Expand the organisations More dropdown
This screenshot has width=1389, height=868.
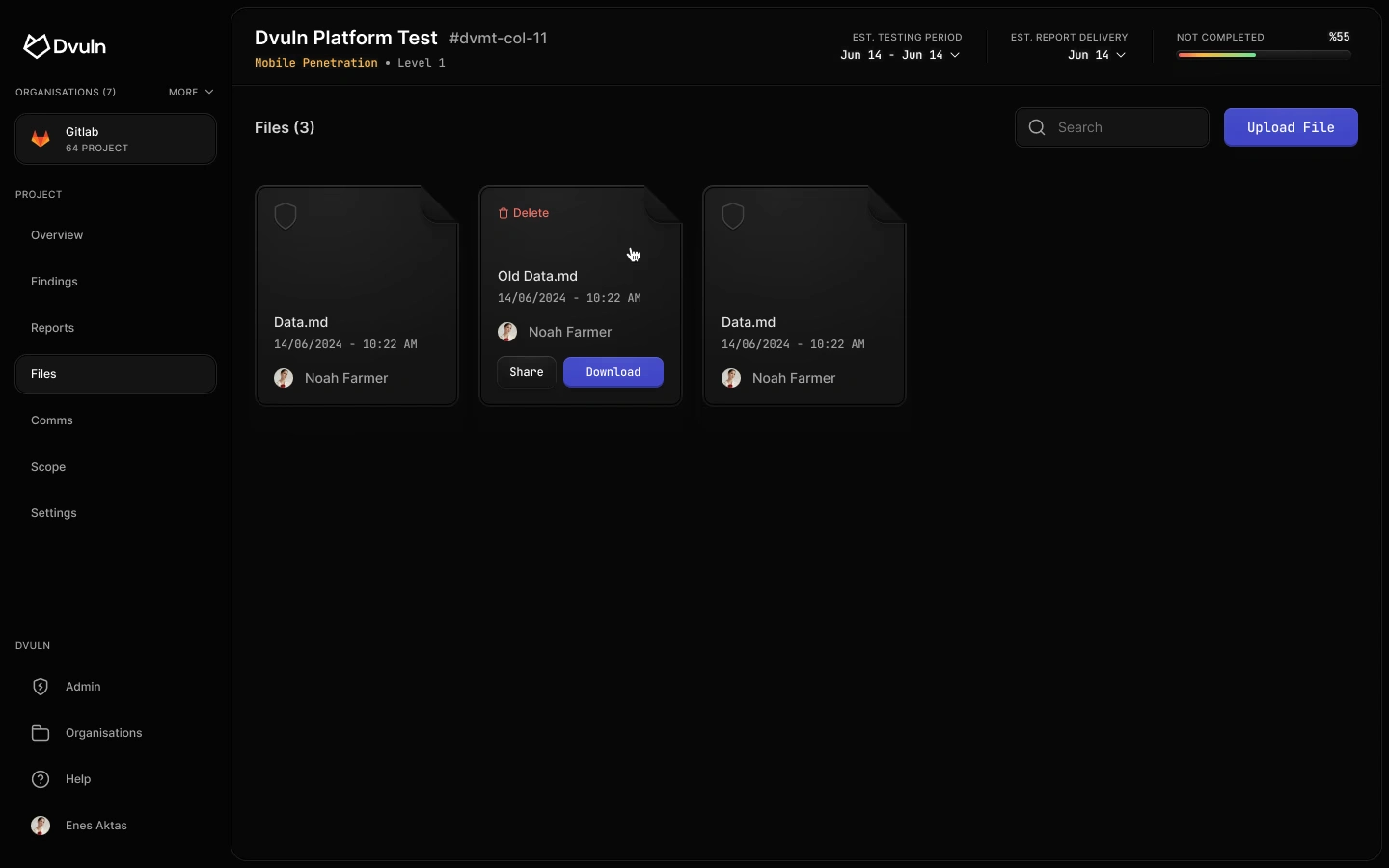pyautogui.click(x=191, y=93)
